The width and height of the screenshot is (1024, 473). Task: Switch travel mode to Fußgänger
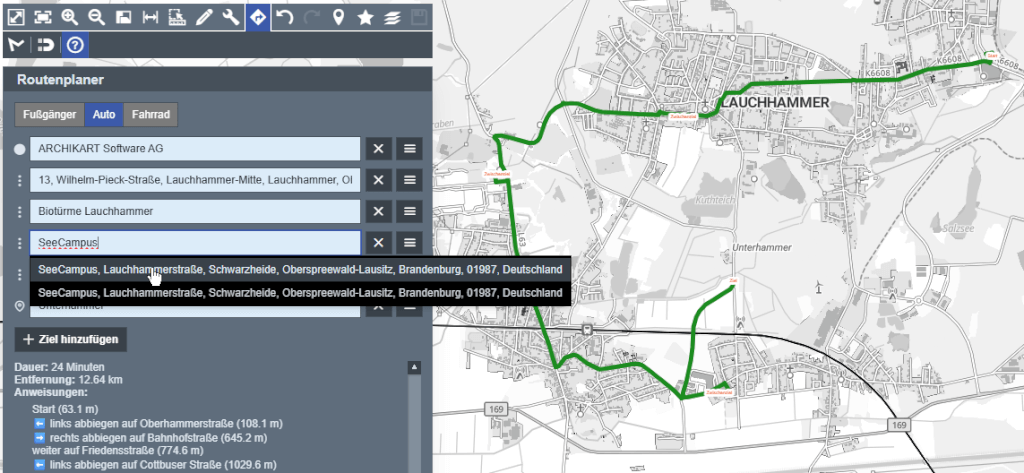50,114
